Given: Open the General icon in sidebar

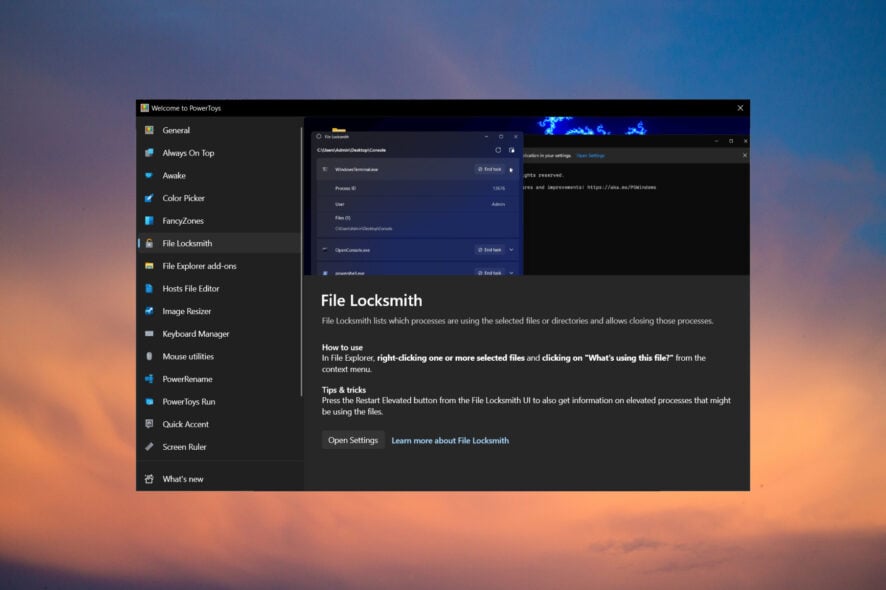Looking at the screenshot, I should 149,130.
